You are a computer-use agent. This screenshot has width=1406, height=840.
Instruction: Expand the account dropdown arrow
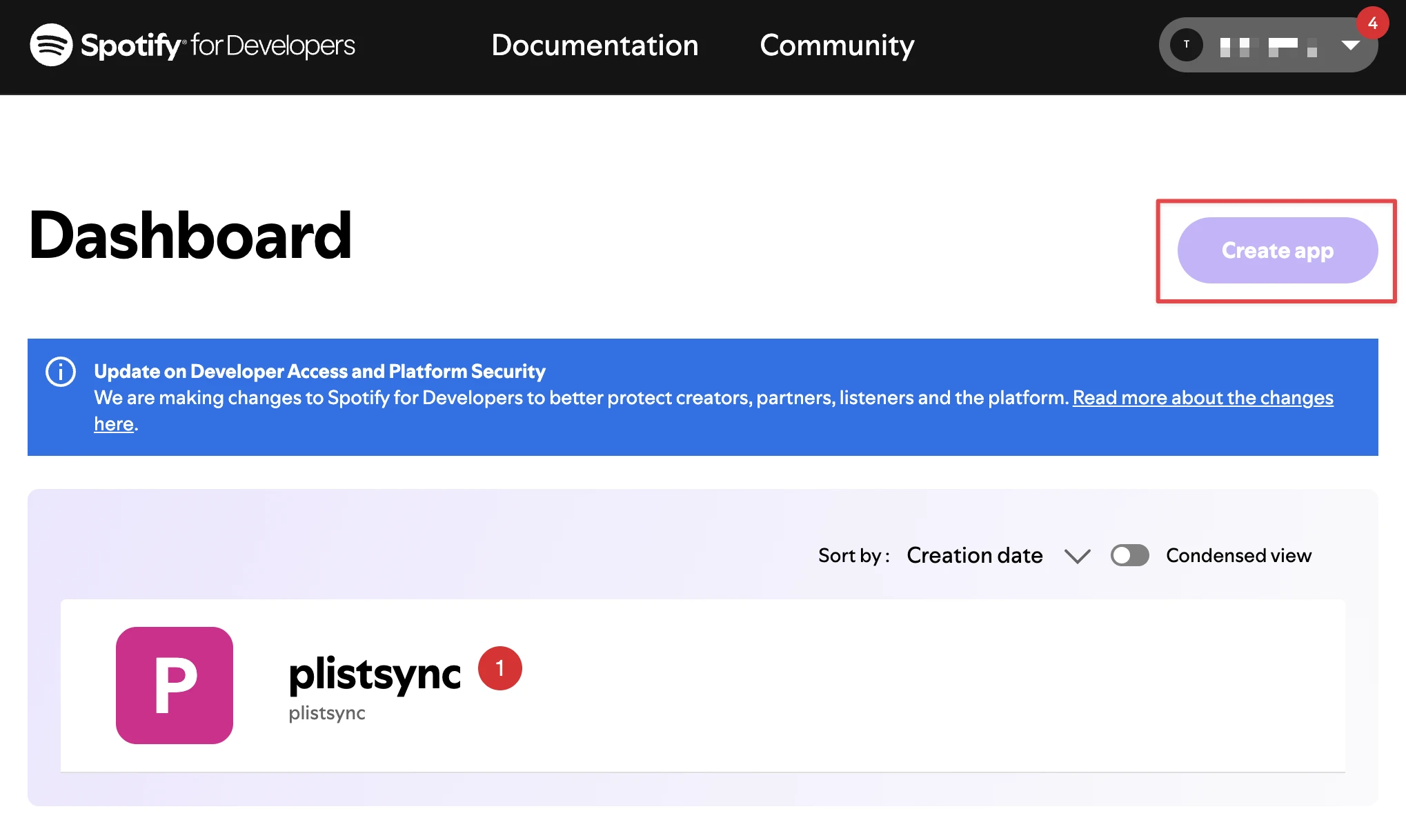(1350, 46)
